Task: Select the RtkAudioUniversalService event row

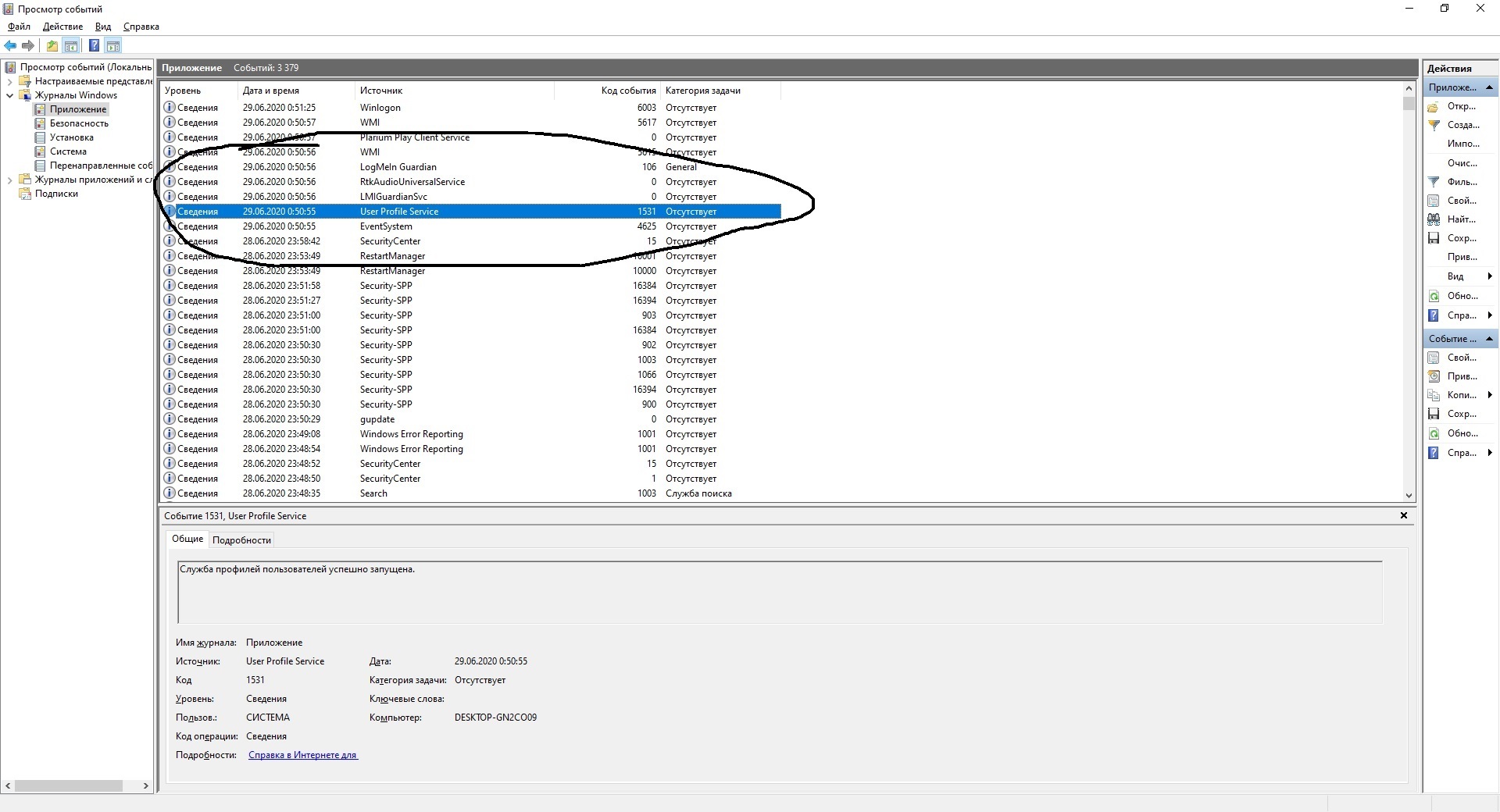Action: coord(471,182)
